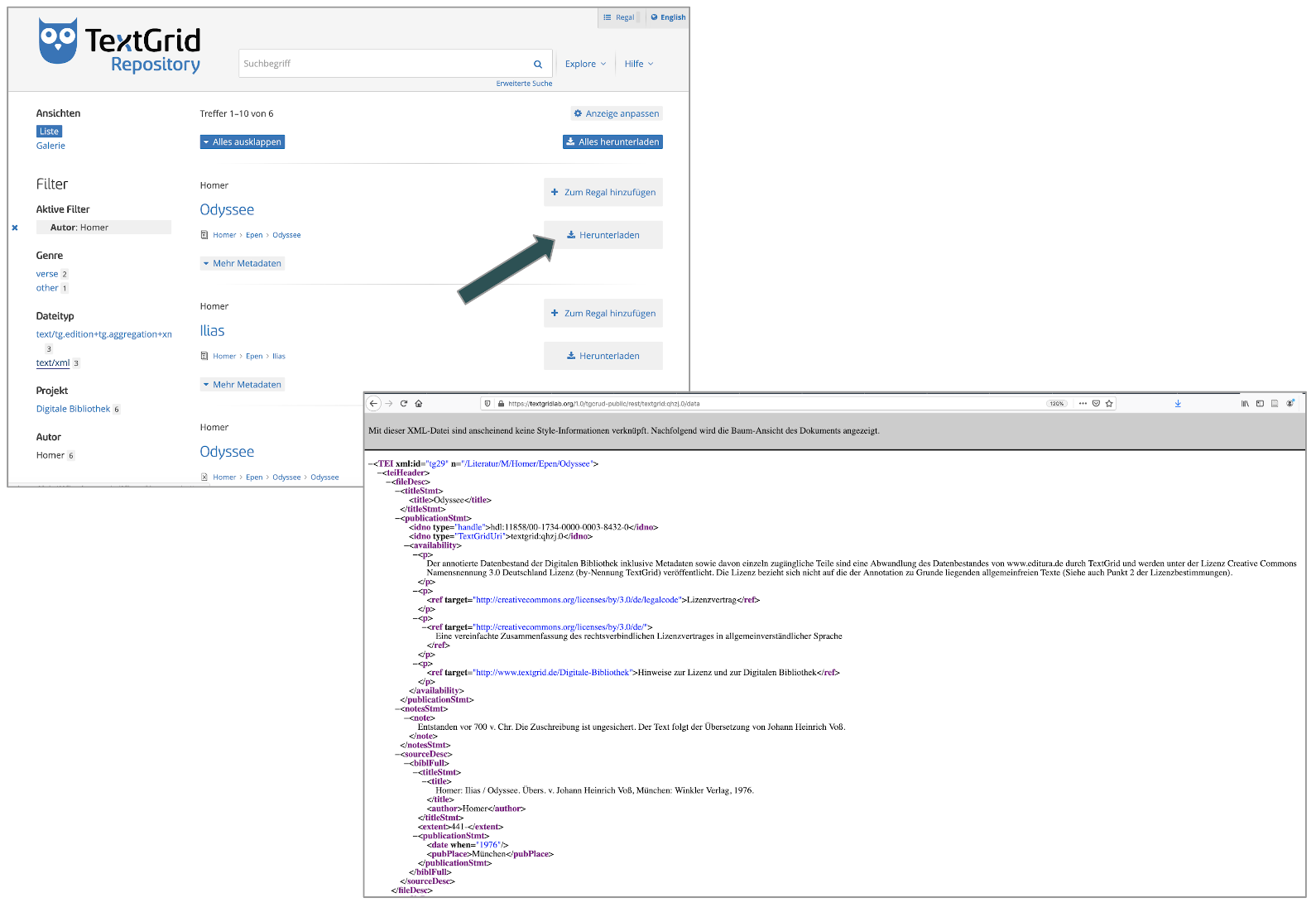Filter by genre other
Image resolution: width=1316 pixels, height=907 pixels.
click(x=47, y=288)
